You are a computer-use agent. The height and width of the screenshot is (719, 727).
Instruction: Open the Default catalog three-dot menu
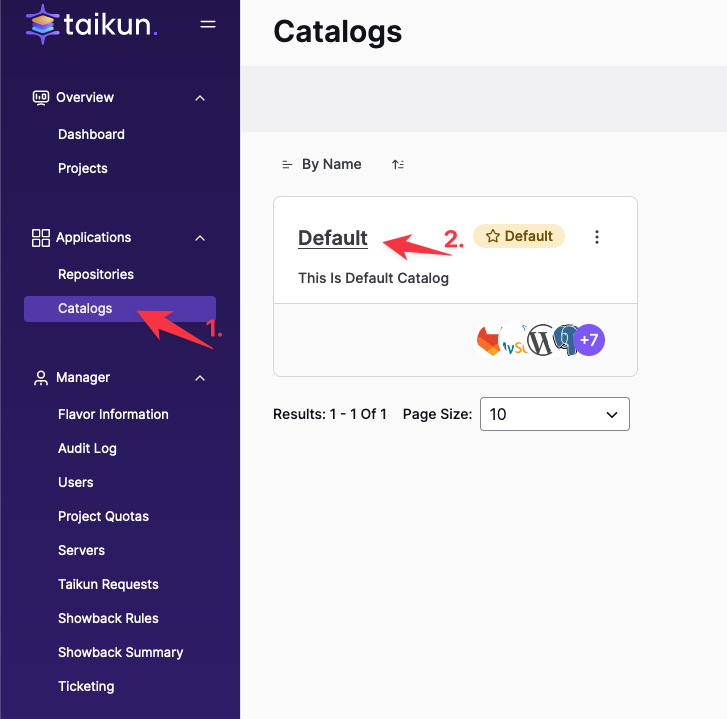[x=597, y=237]
